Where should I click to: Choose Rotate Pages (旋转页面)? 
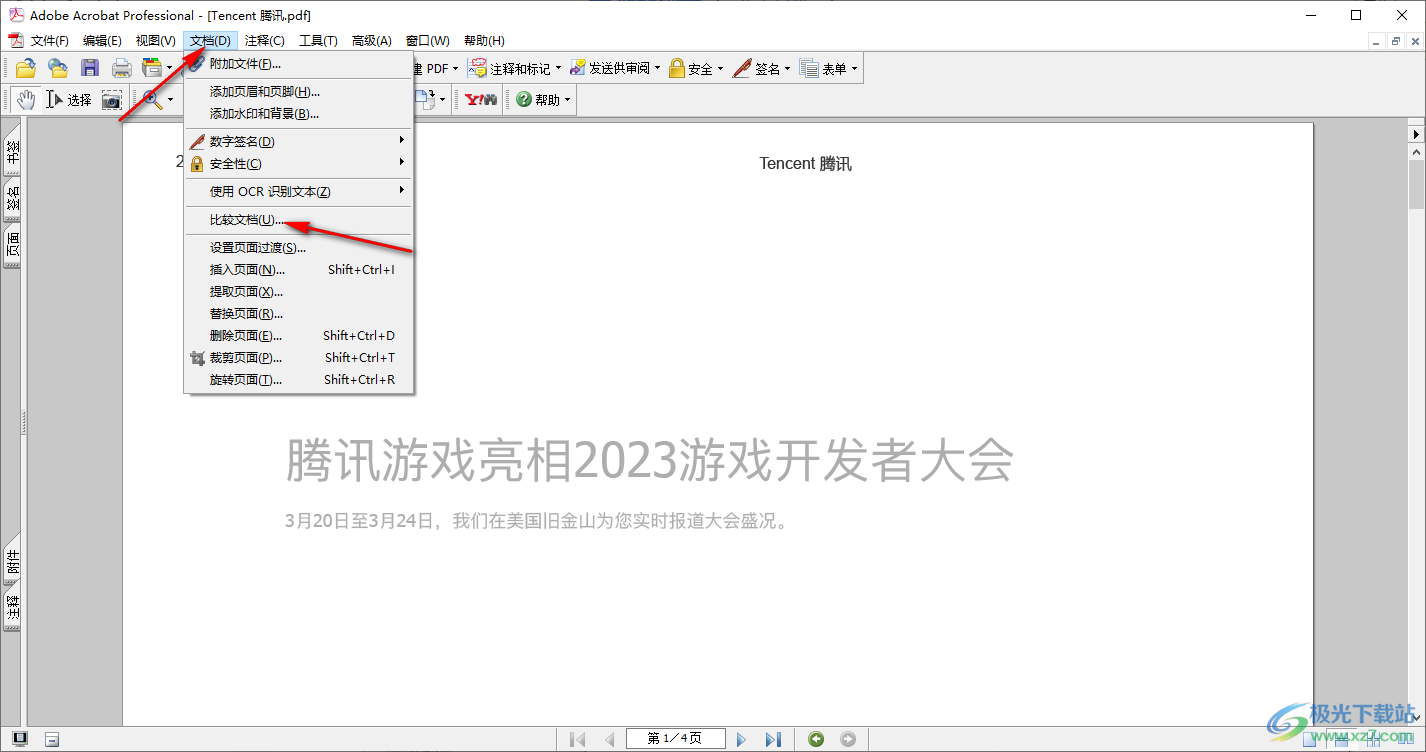pos(299,380)
